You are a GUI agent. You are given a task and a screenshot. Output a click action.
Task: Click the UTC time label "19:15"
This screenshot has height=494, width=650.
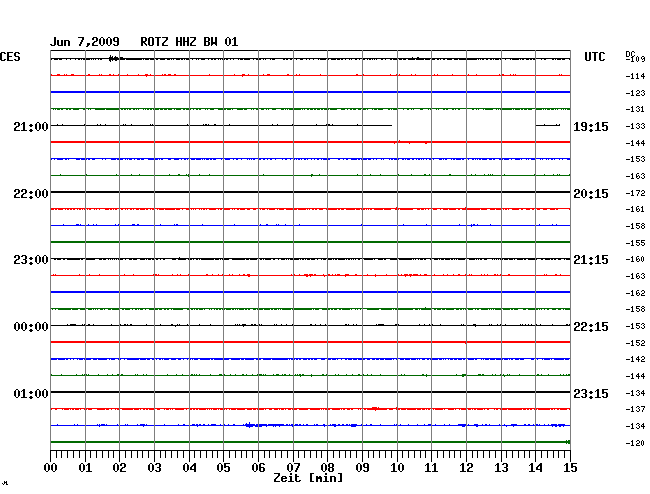[x=591, y=127]
